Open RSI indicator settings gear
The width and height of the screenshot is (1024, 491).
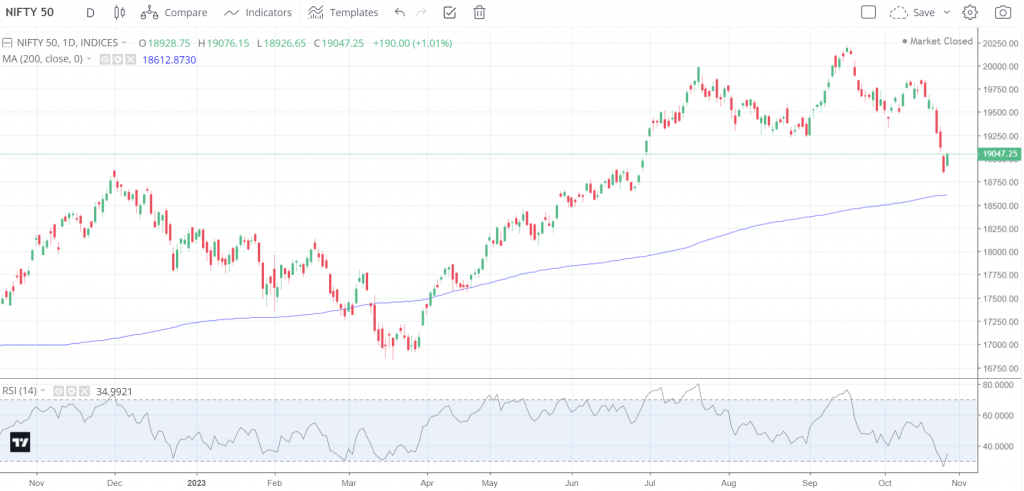click(71, 391)
